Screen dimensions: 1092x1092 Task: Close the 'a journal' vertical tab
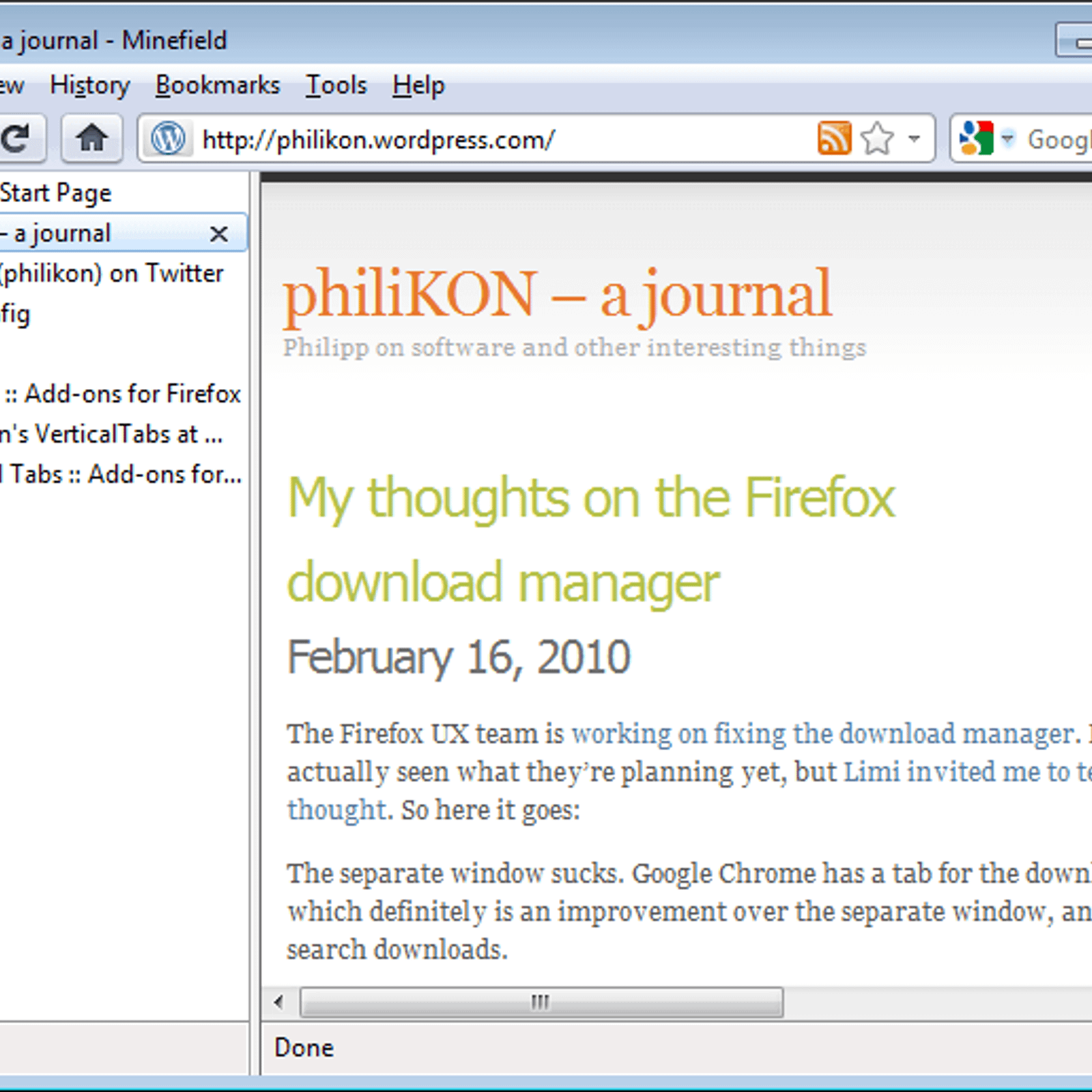point(218,234)
